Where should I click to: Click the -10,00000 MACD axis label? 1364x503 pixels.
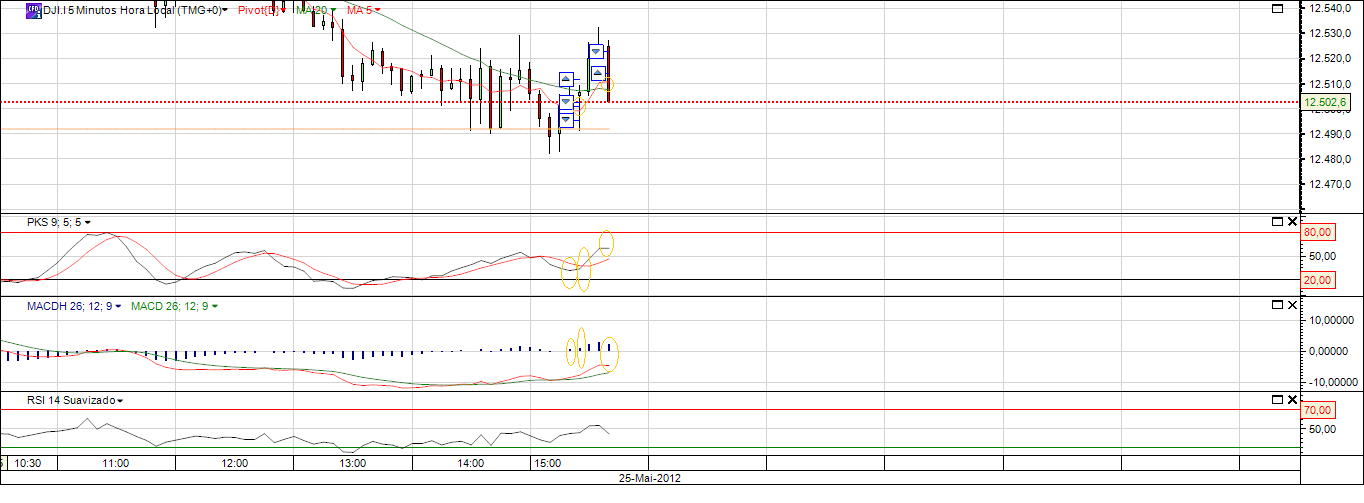(1331, 382)
